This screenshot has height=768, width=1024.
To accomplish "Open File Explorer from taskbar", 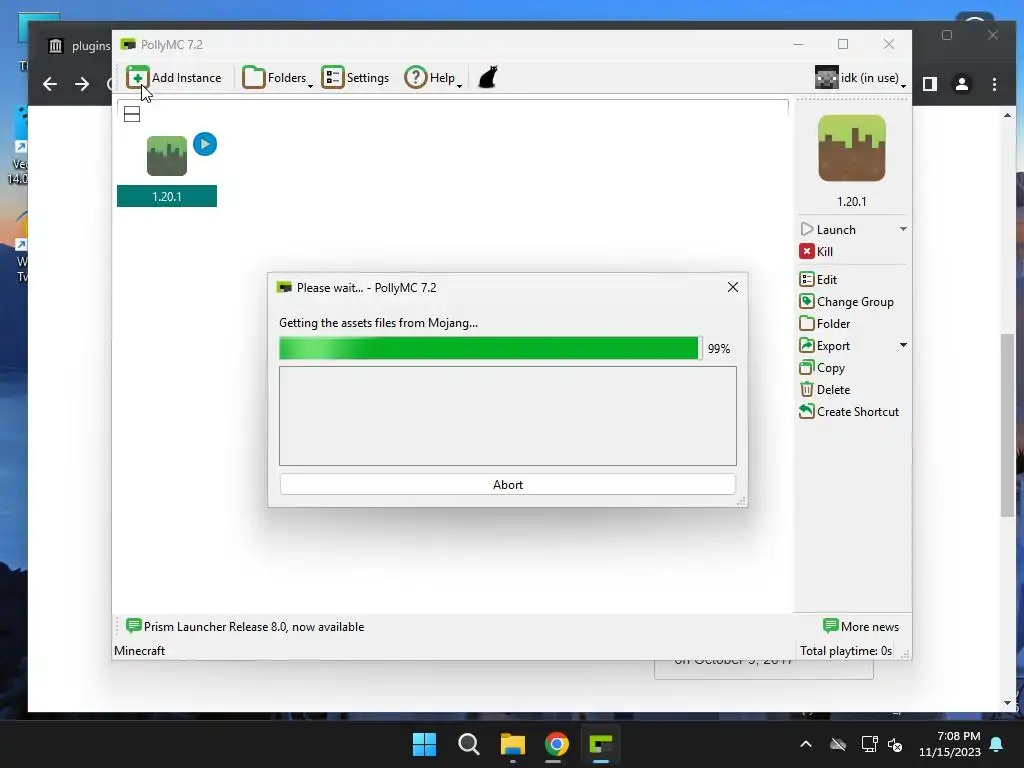I will 513,744.
